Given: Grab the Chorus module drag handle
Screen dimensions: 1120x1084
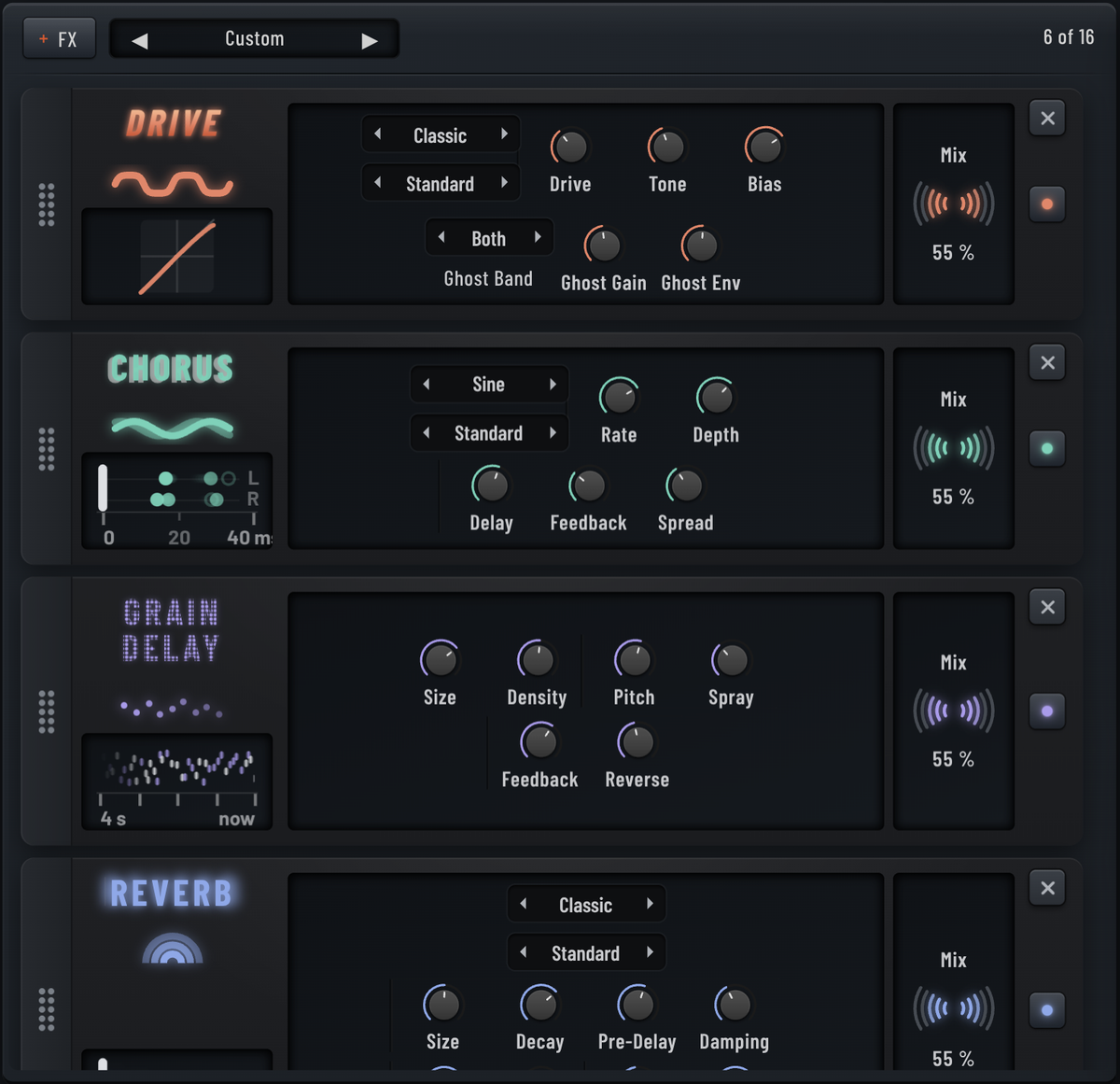Looking at the screenshot, I should (46, 449).
